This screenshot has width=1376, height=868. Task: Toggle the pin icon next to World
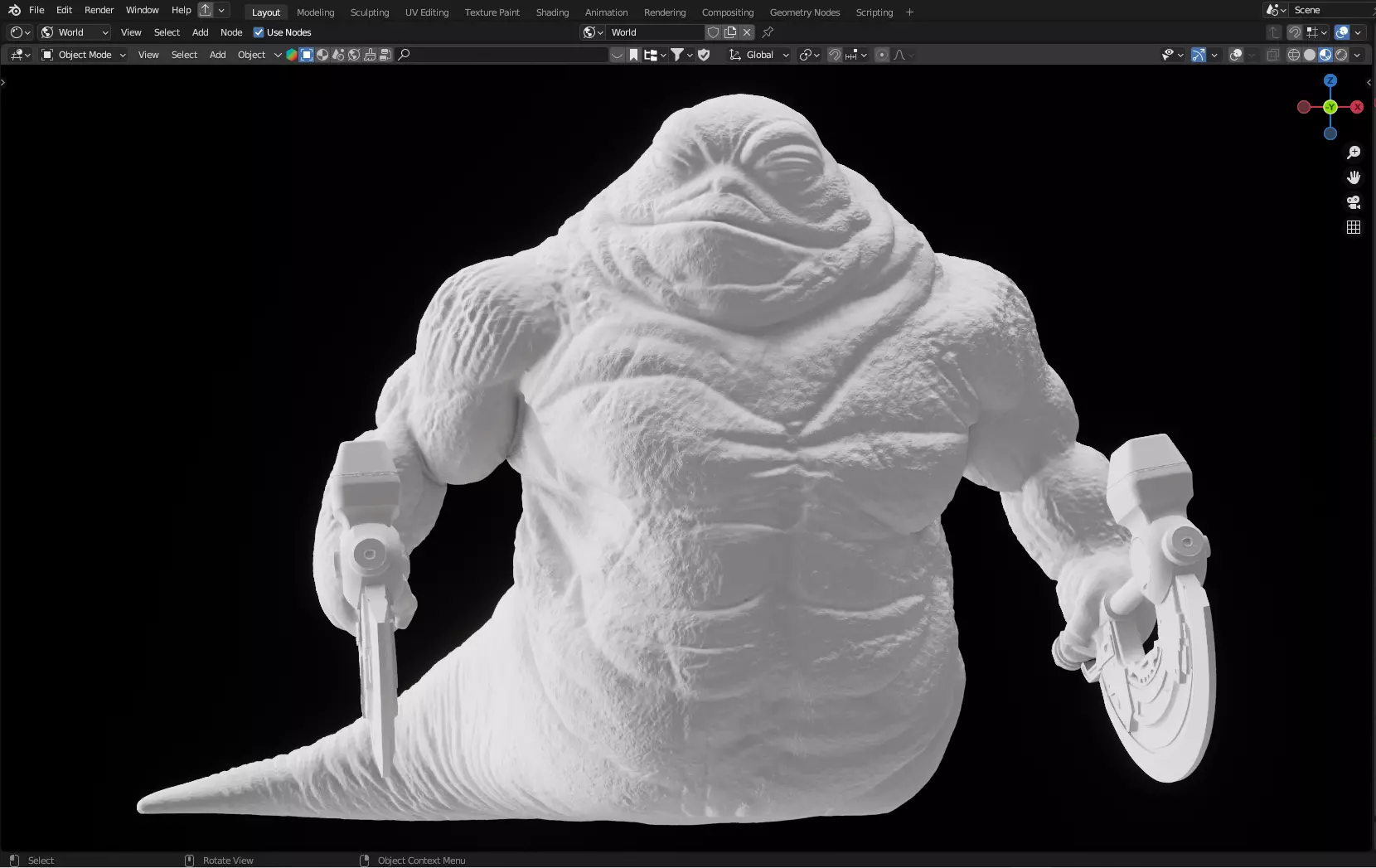[768, 32]
